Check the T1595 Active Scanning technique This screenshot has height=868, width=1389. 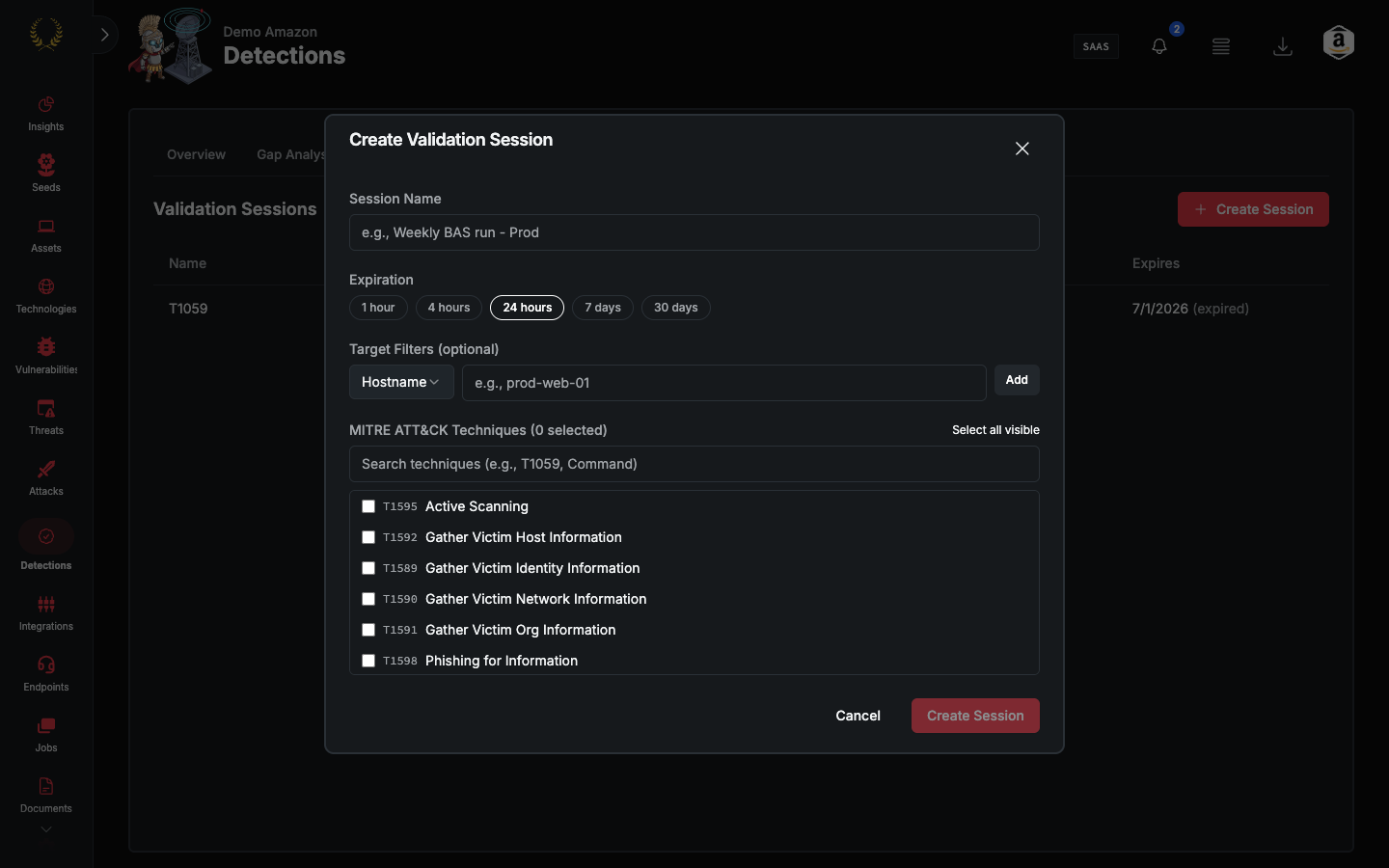tap(368, 506)
